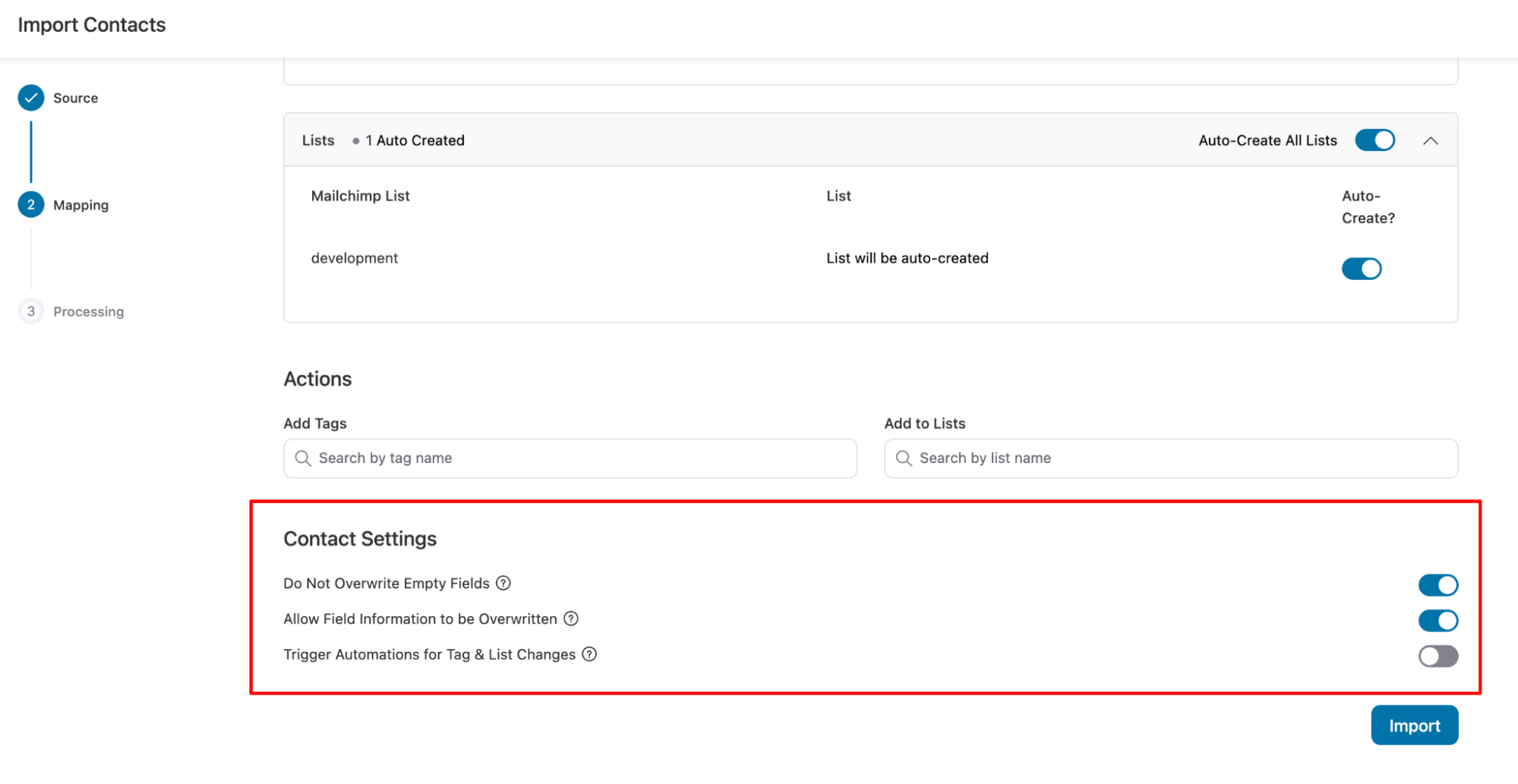
Task: Enable Trigger Automations for Tag & List Changes
Action: 1438,656
